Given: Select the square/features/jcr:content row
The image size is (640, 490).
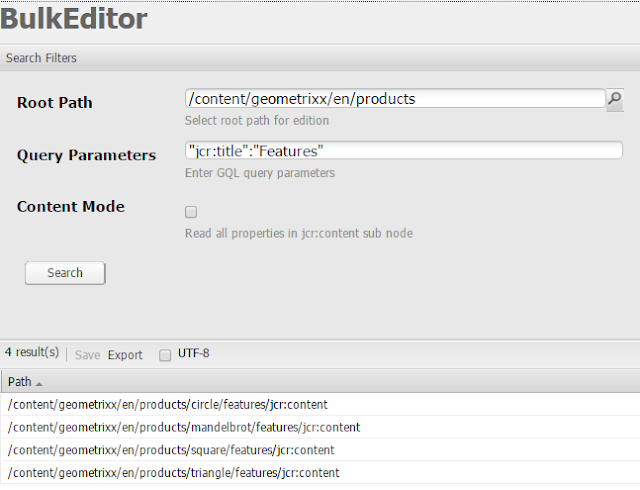Looking at the screenshot, I should 320,450.
